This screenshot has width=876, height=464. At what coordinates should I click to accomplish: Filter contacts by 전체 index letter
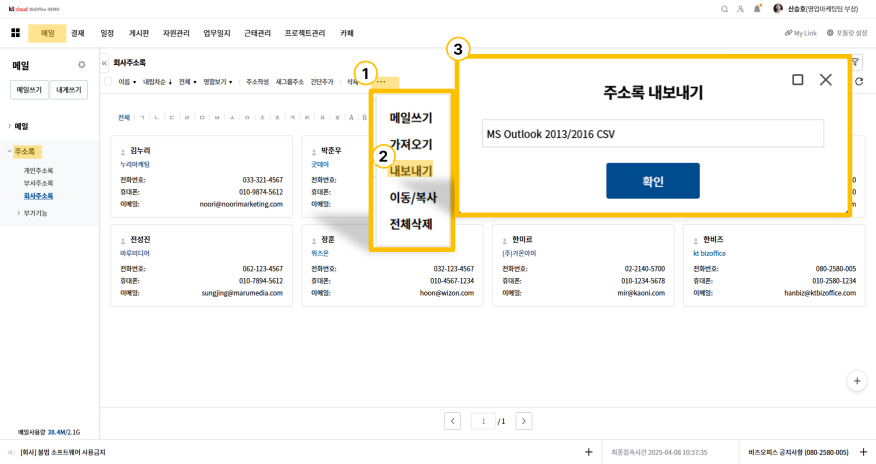point(123,117)
